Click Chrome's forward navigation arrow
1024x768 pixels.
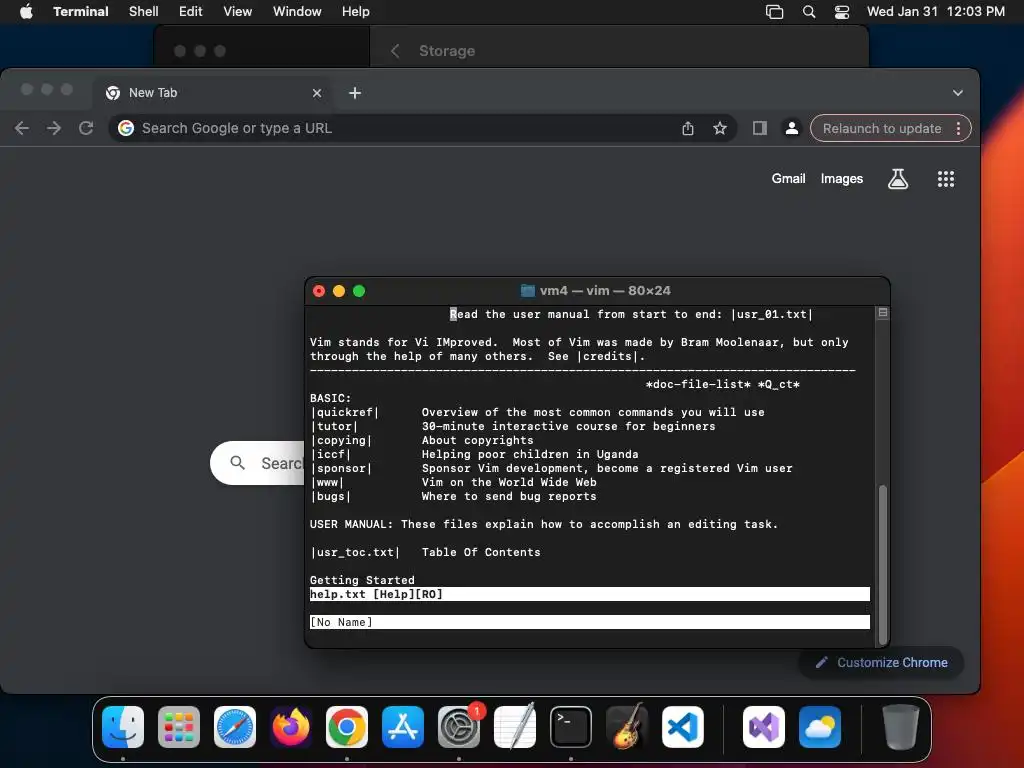[54, 128]
